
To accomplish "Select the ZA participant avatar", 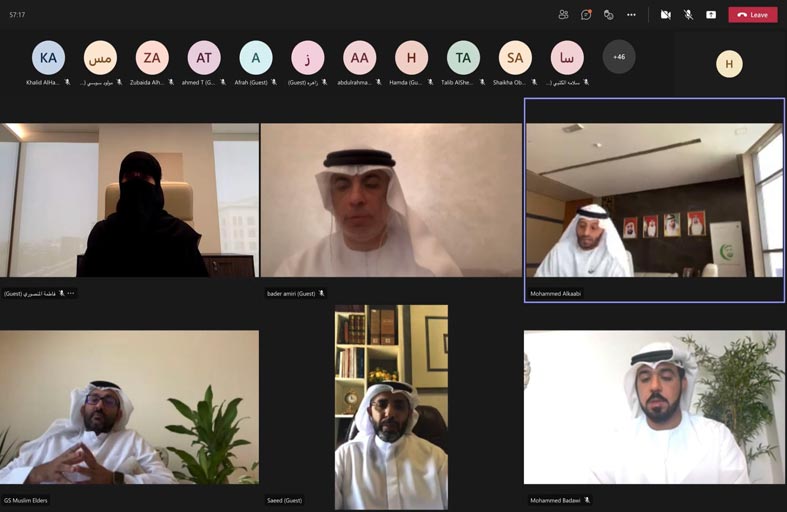I will (152, 58).
